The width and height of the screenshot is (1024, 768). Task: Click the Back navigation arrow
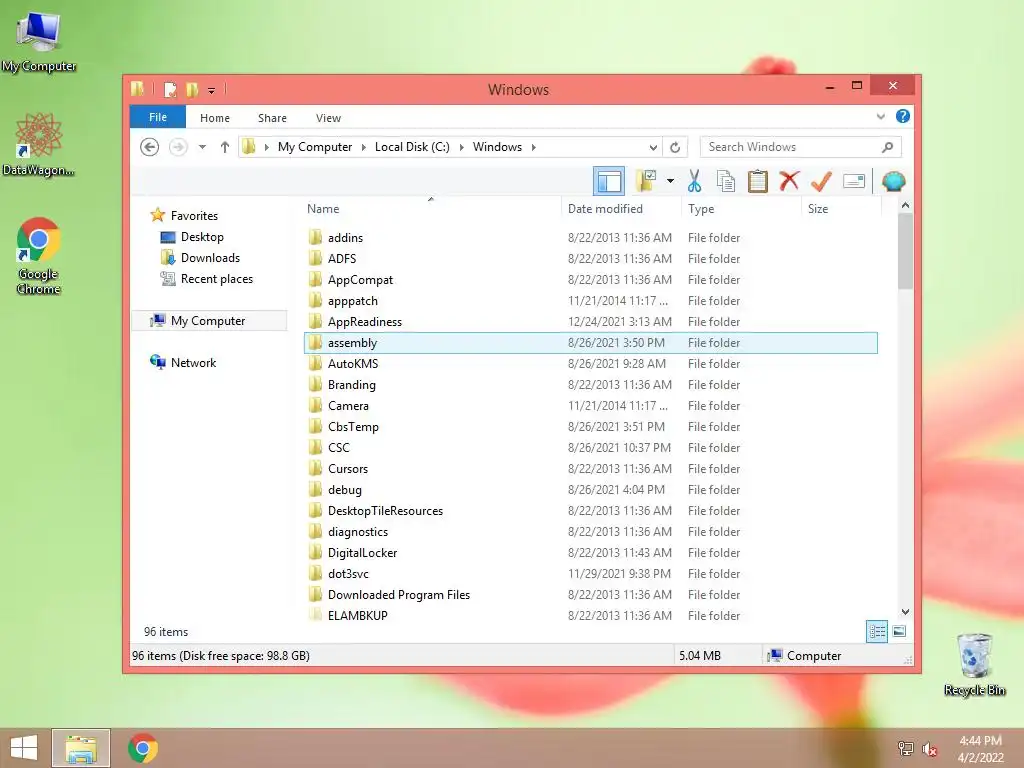click(150, 147)
